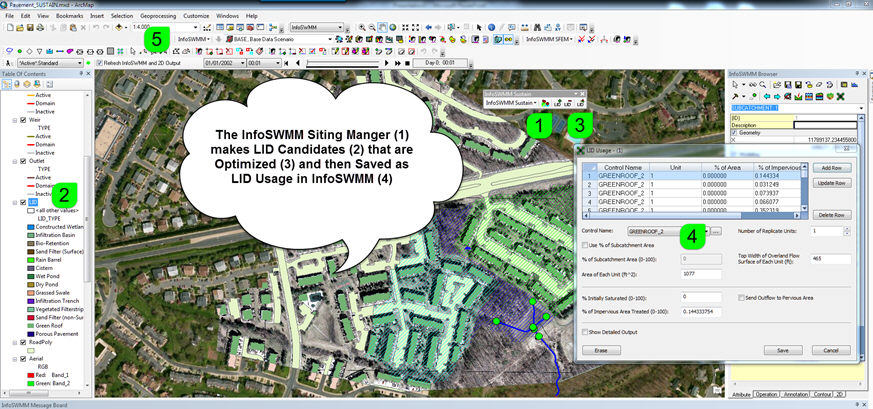Select the Identify tool
Screen dimensions: 873x409
click(491, 27)
